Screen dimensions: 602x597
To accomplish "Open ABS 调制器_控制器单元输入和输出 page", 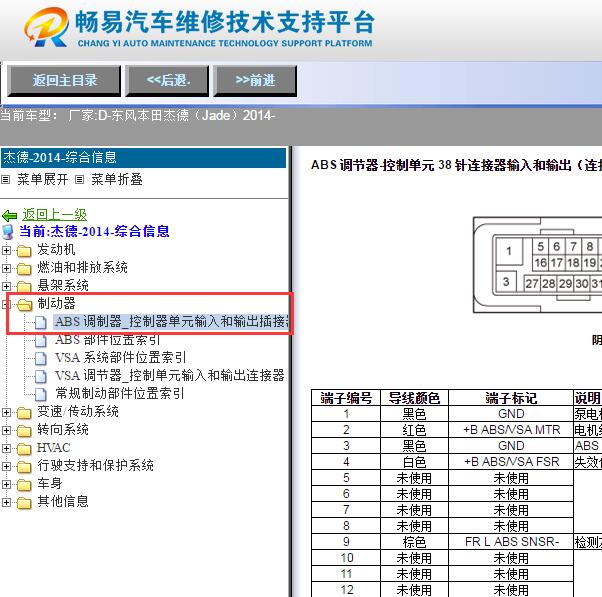I will point(172,321).
